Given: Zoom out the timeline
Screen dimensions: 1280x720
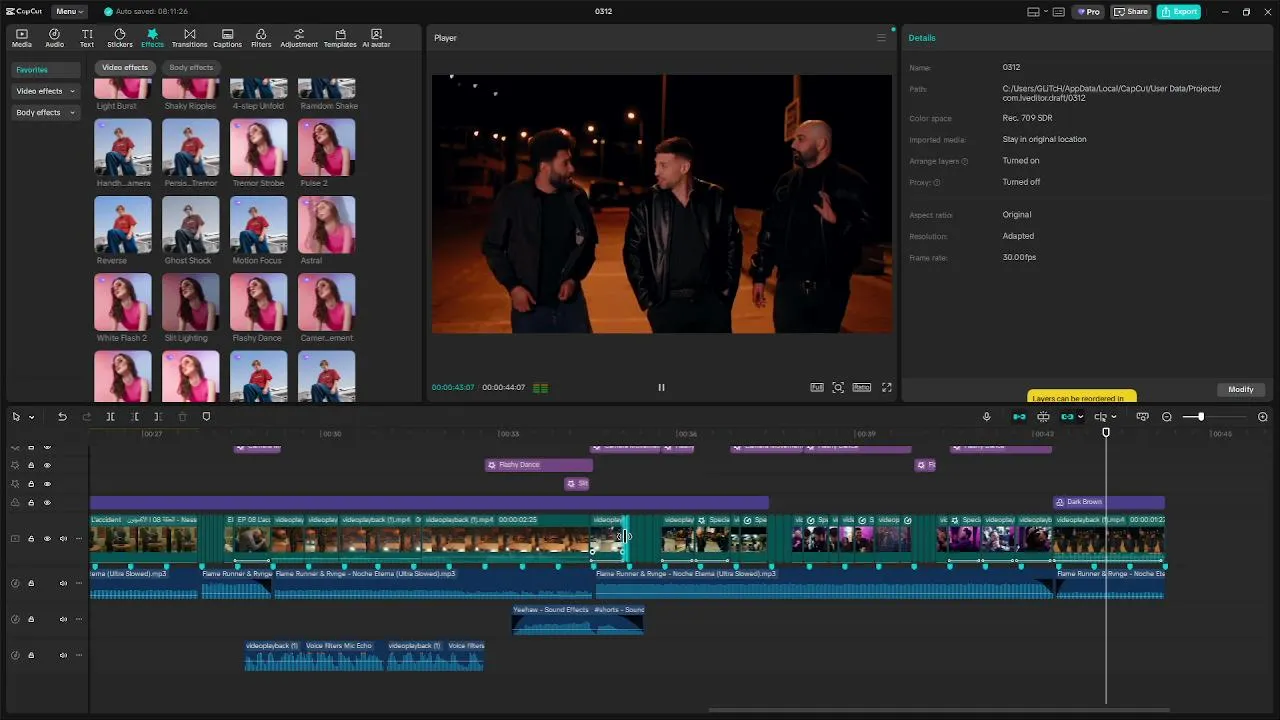Looking at the screenshot, I should 1166,417.
